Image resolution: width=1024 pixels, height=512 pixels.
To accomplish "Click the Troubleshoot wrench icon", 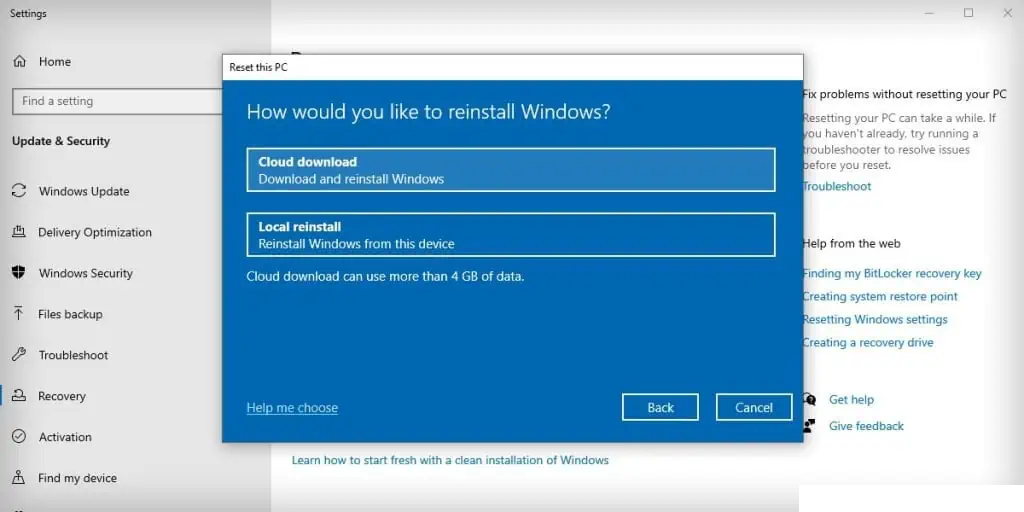I will click(19, 355).
